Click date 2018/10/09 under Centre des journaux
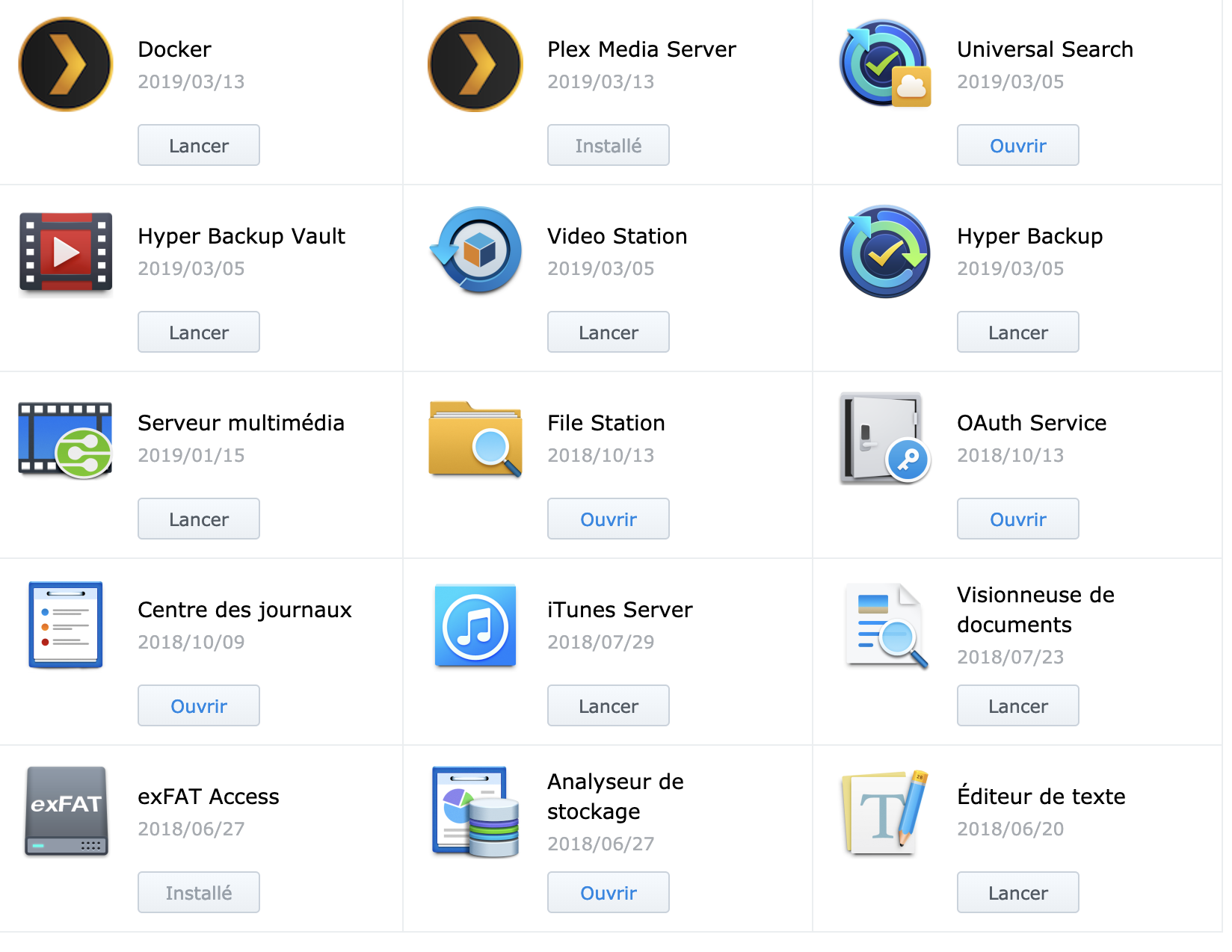The image size is (1232, 952). [191, 642]
